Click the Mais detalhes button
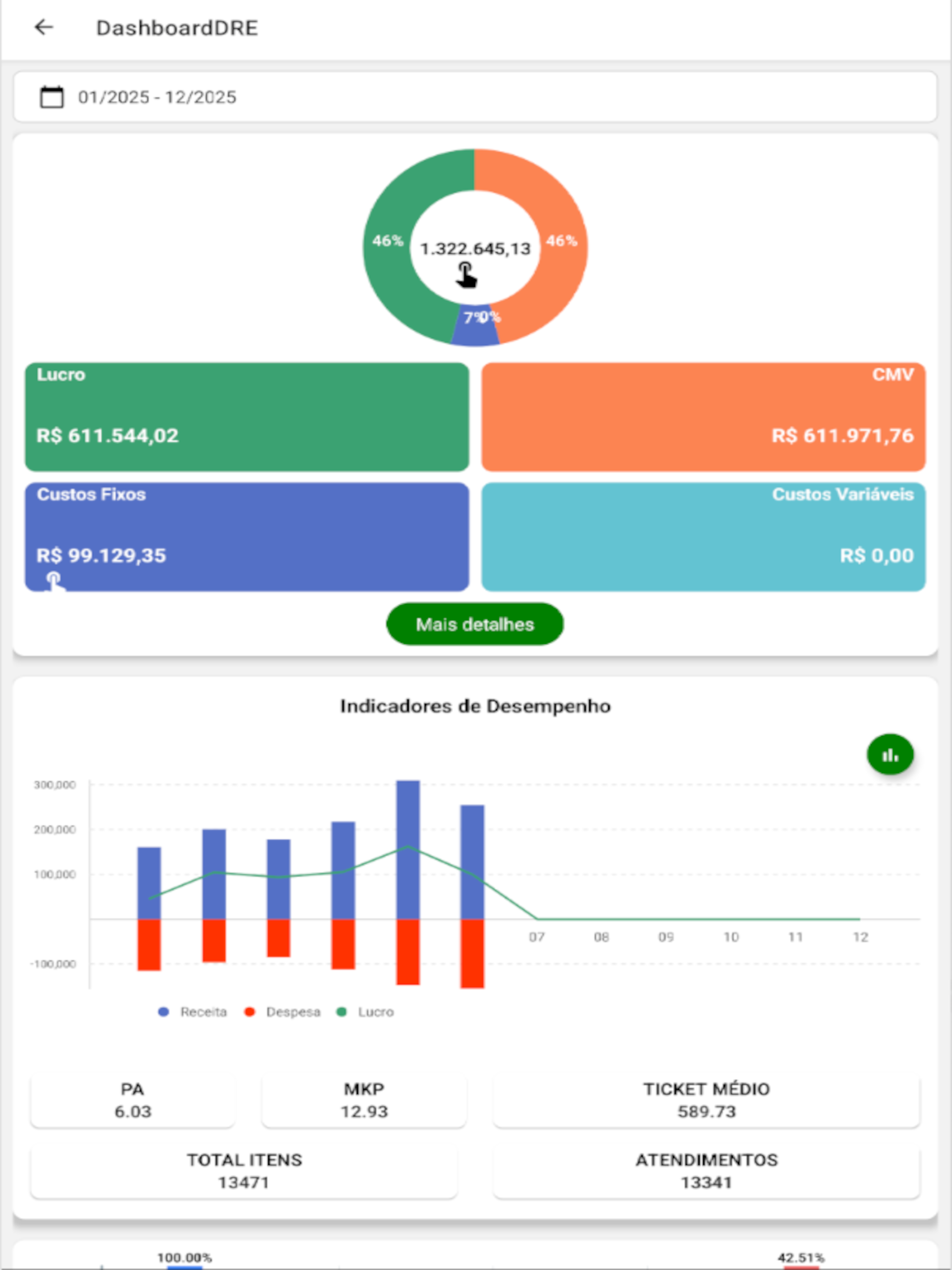952x1270 pixels. [x=475, y=624]
